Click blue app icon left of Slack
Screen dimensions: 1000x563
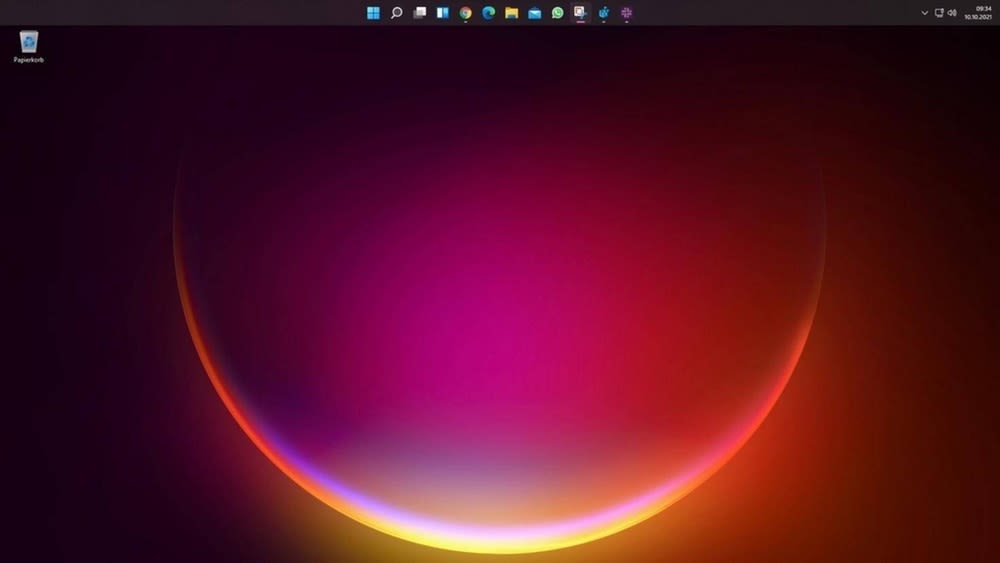603,13
